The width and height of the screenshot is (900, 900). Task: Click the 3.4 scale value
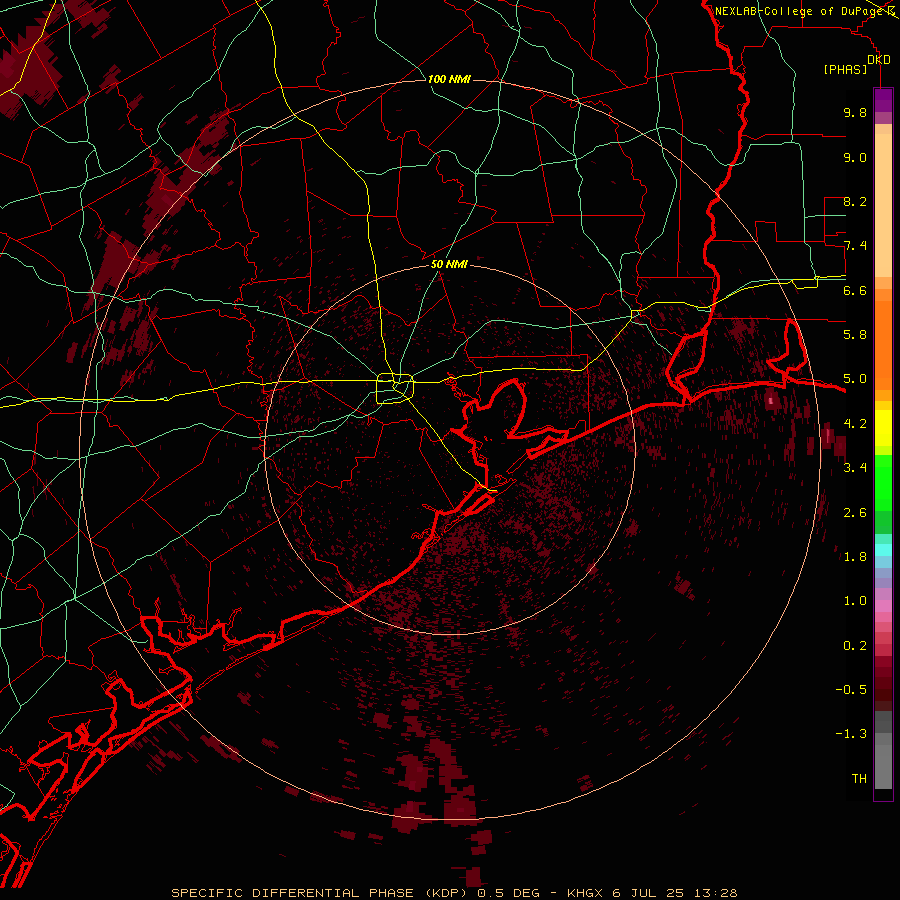pyautogui.click(x=855, y=467)
